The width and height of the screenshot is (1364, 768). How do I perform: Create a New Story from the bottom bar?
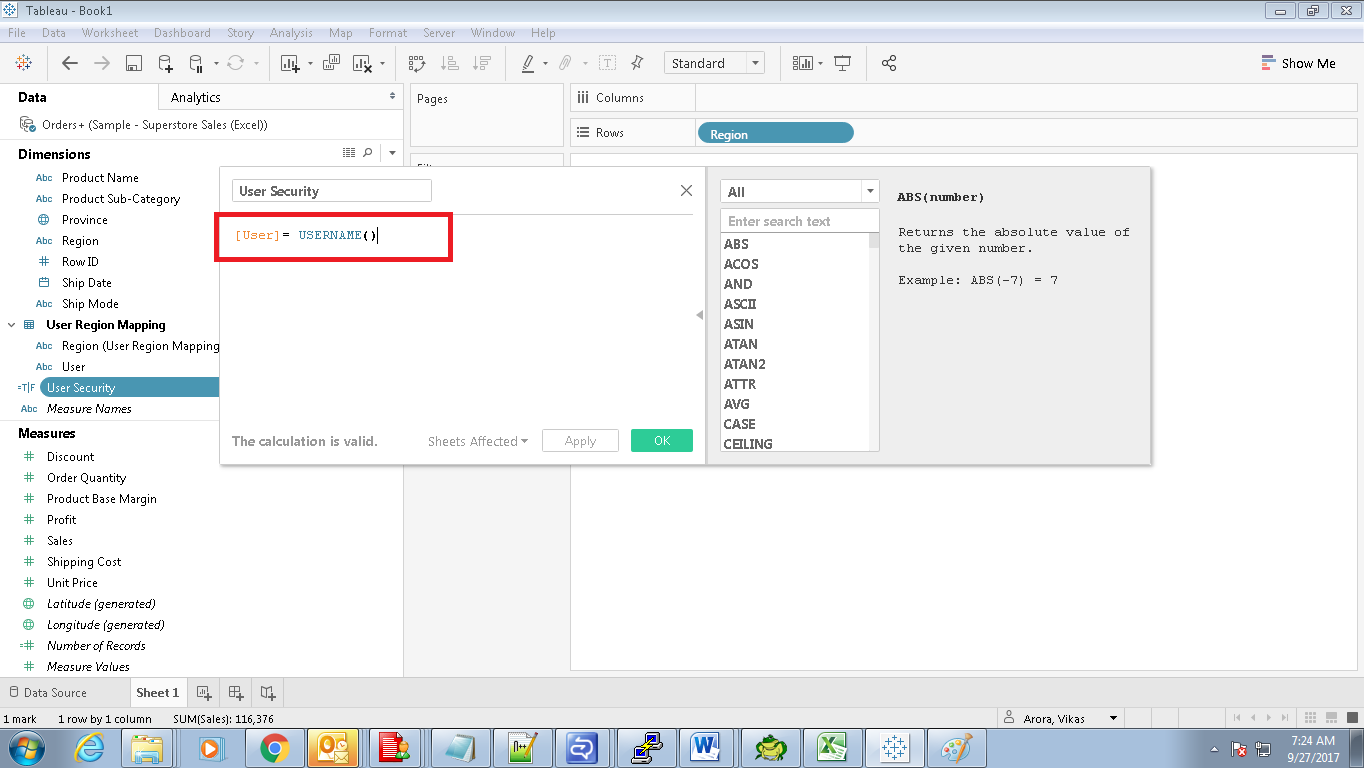[x=267, y=692]
